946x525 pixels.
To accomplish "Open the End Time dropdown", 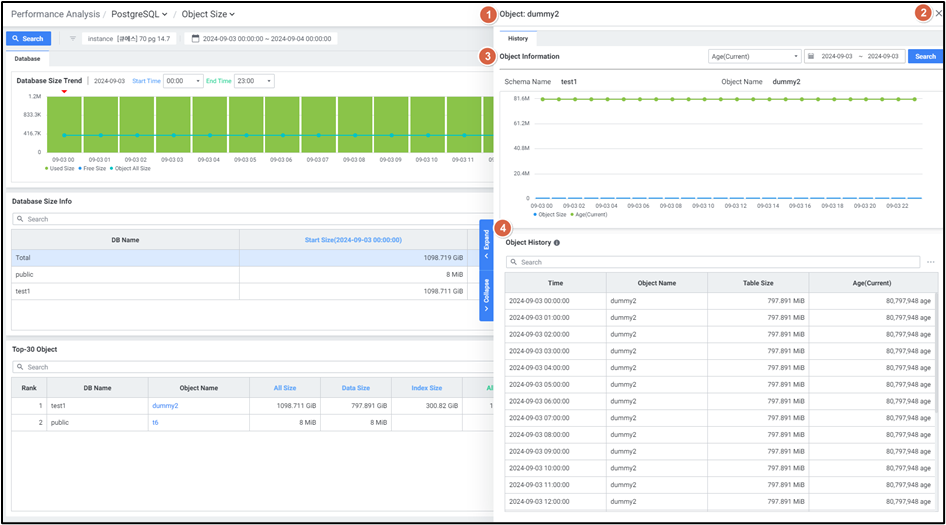I will click(x=253, y=81).
